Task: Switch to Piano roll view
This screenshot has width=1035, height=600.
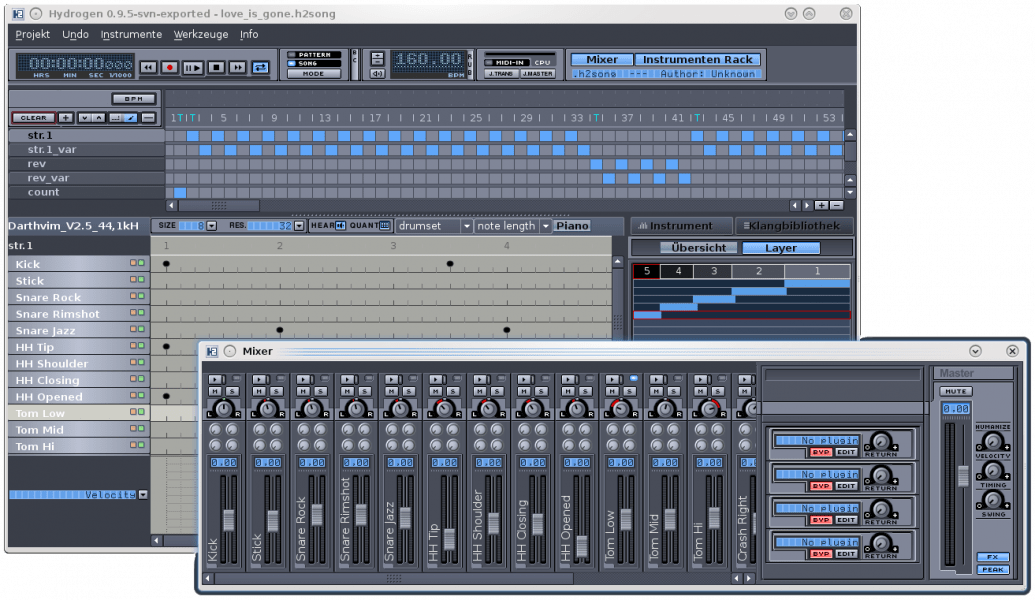Action: [572, 226]
